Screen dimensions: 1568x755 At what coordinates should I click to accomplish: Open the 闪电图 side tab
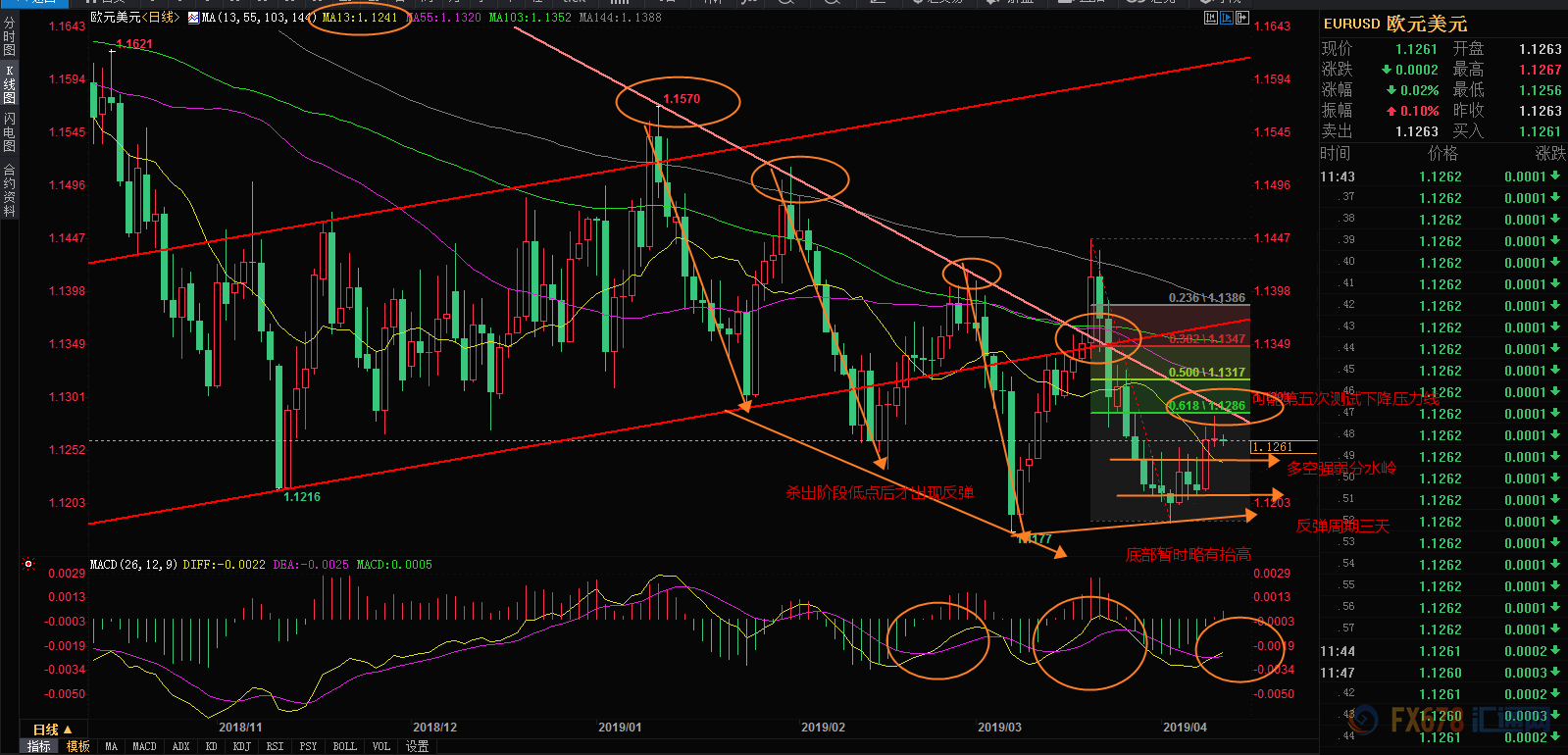tap(10, 132)
